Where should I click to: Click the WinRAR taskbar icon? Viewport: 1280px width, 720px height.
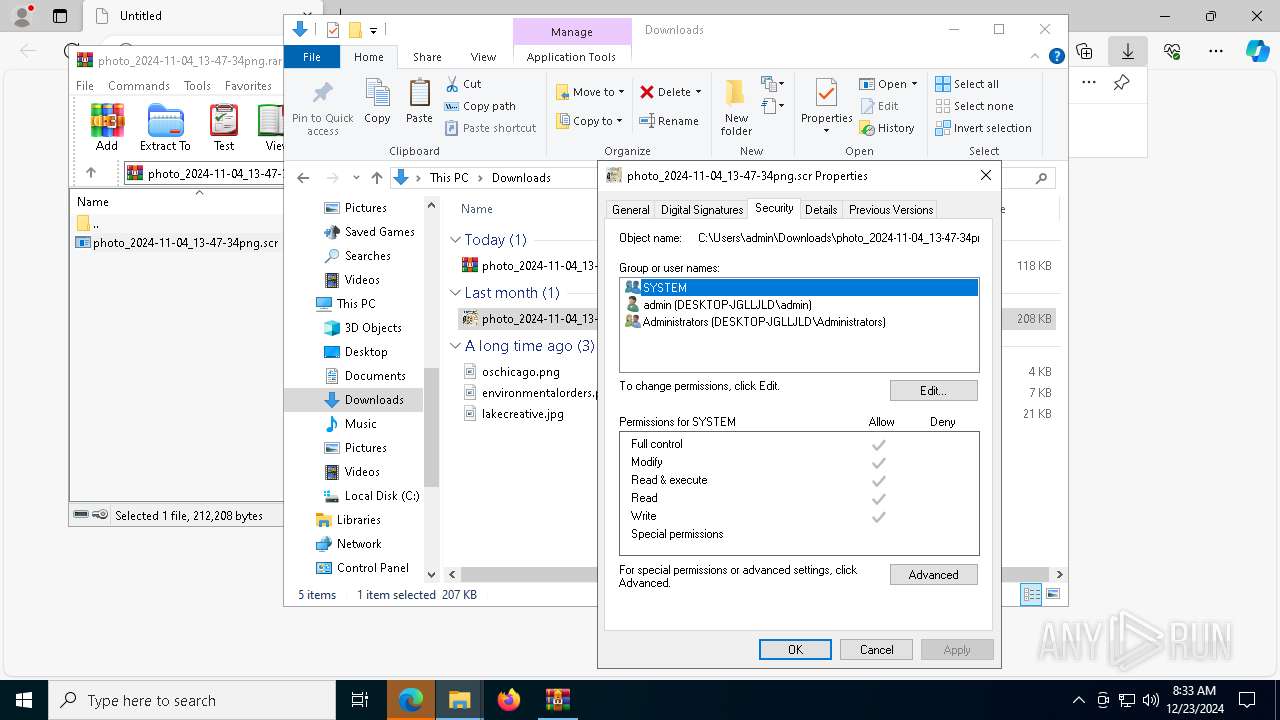tap(558, 700)
